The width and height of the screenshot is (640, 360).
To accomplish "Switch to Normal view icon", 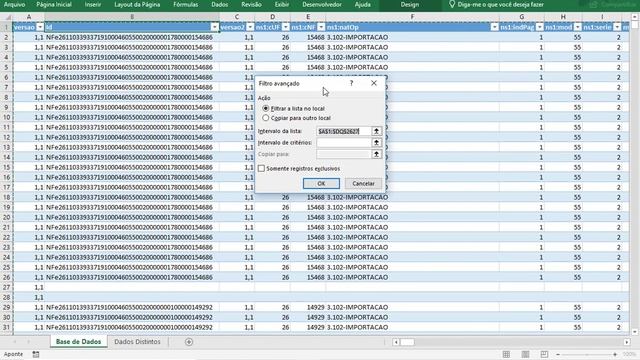I will tap(506, 354).
